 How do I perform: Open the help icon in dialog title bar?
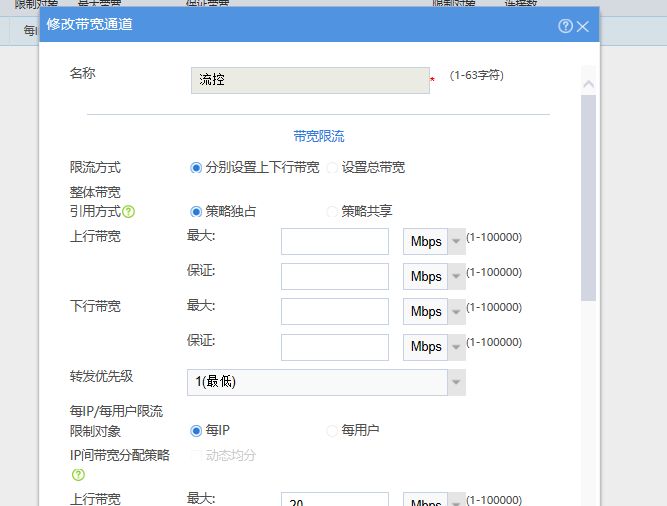click(x=565, y=26)
